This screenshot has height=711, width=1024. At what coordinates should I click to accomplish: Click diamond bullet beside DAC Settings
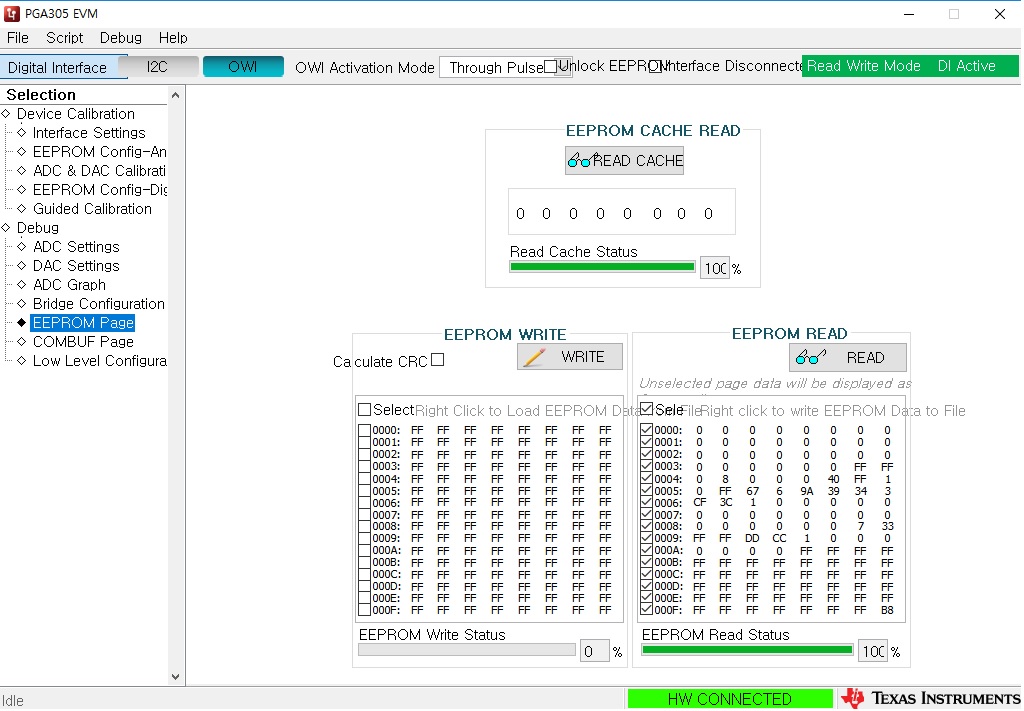point(22,266)
